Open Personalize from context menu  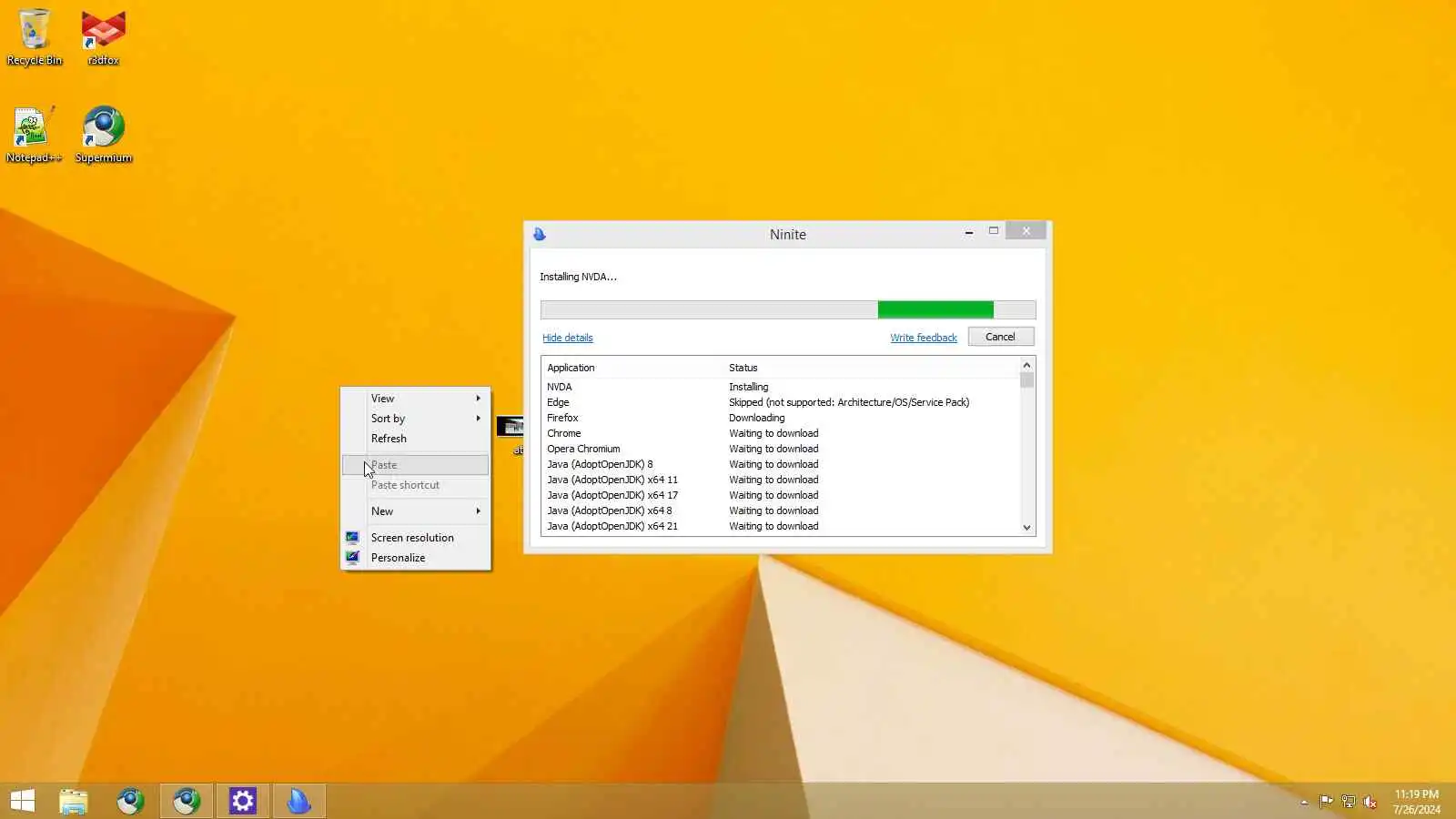coord(416,558)
